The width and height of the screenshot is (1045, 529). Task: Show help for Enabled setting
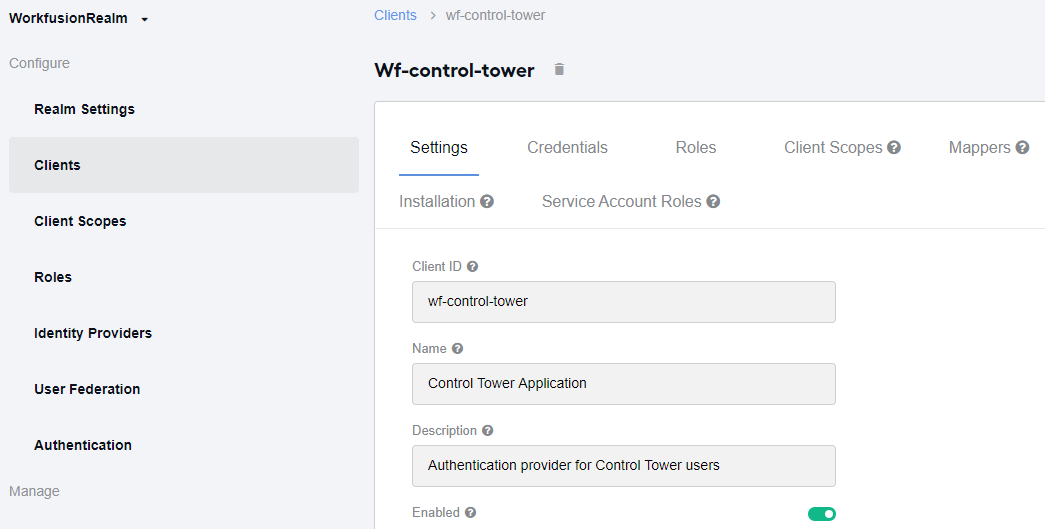pos(471,512)
